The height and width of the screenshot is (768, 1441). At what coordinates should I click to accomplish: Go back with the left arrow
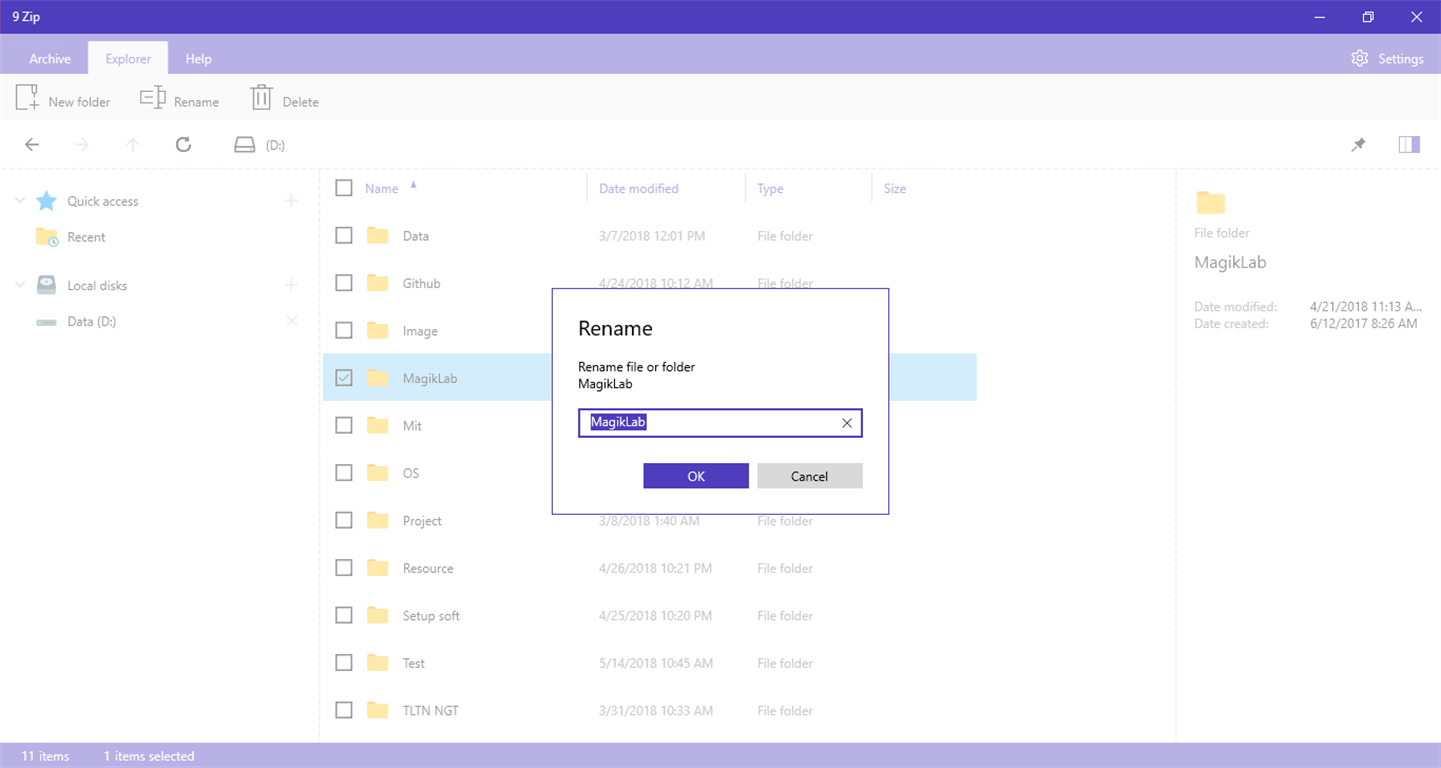32,145
